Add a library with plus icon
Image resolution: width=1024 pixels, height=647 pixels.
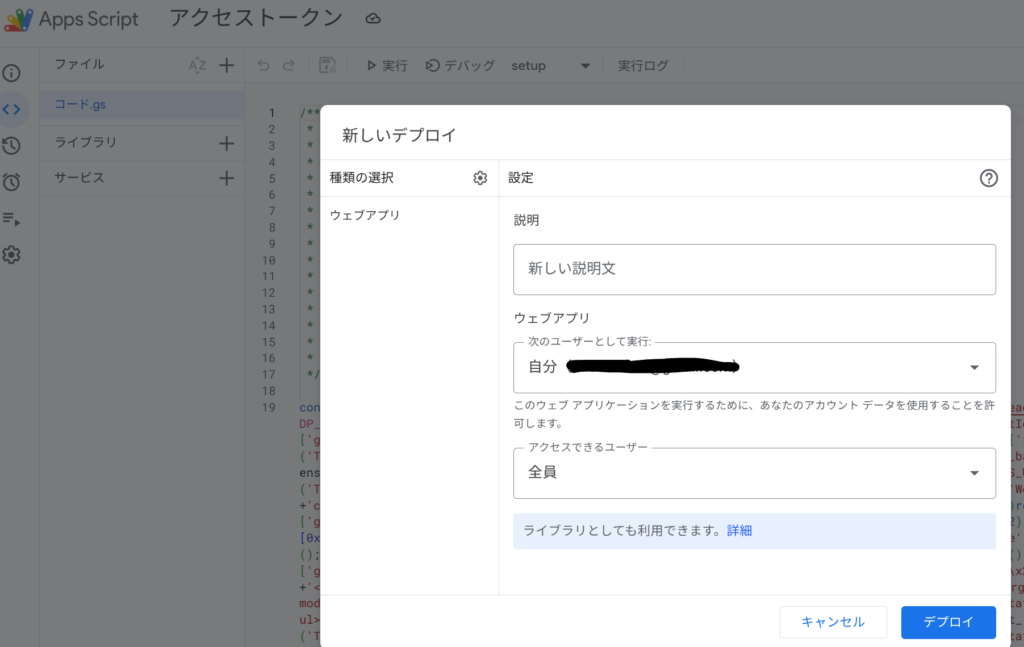coord(226,143)
